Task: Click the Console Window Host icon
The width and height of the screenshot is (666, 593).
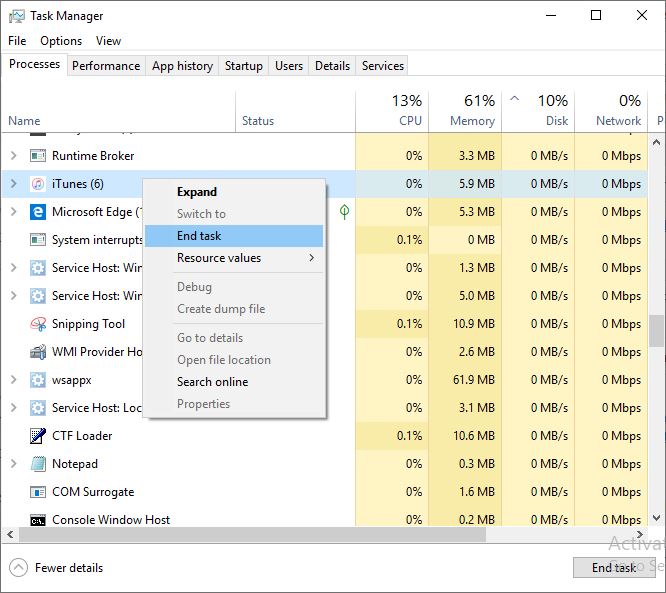Action: pyautogui.click(x=38, y=520)
